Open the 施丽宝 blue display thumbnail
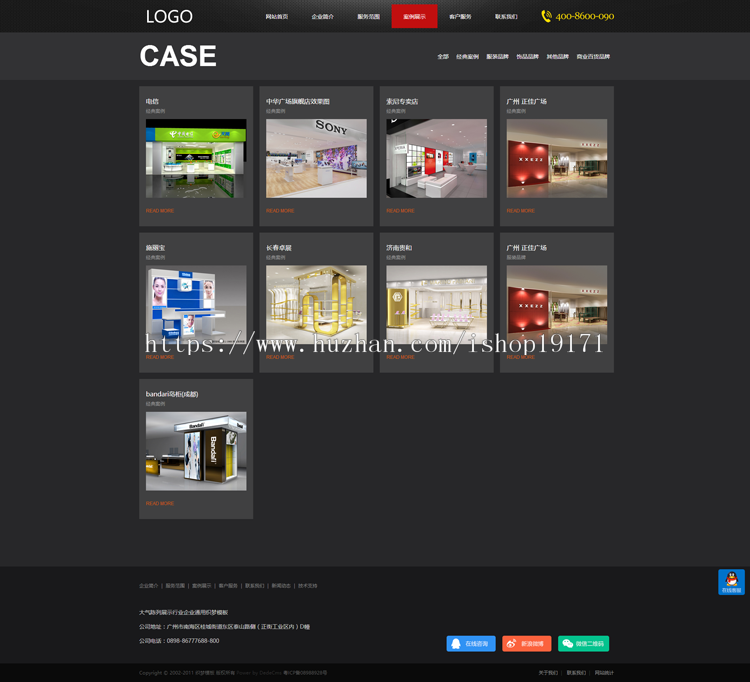This screenshot has height=682, width=750. pos(196,304)
